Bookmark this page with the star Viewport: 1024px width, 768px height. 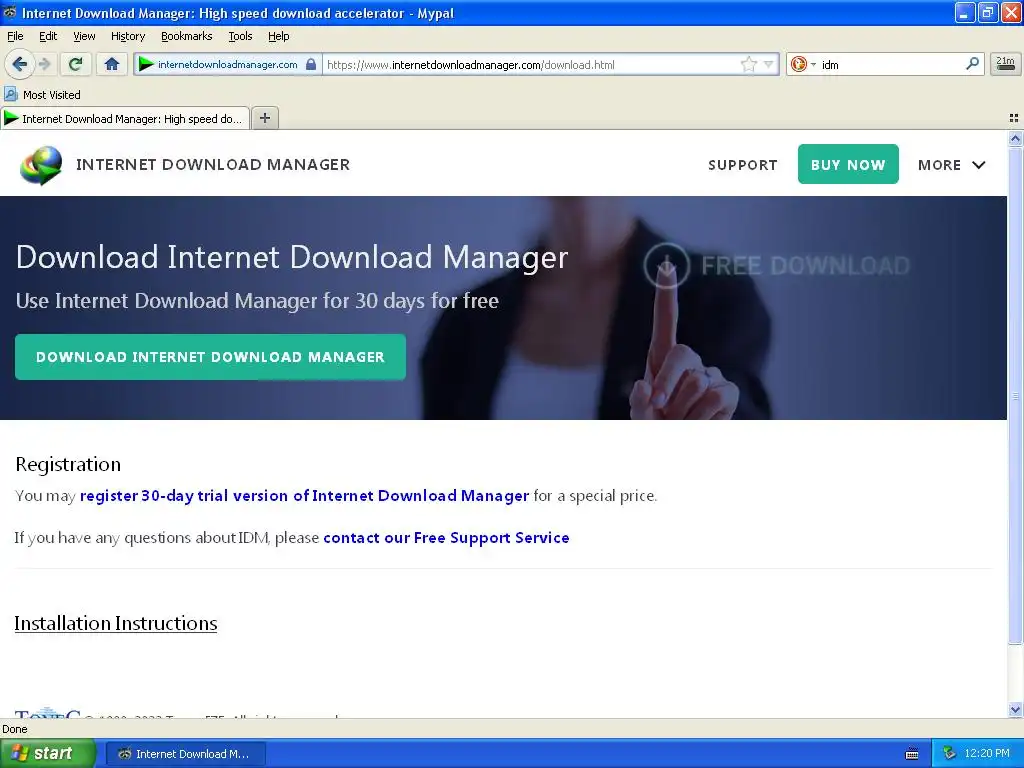pyautogui.click(x=748, y=64)
